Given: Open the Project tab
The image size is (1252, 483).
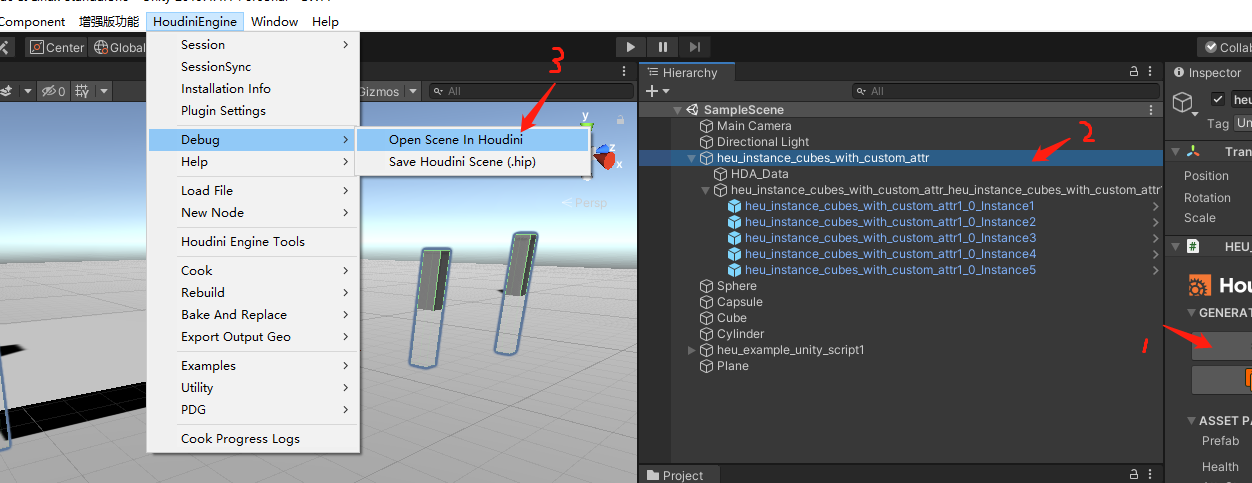Looking at the screenshot, I should [675, 475].
